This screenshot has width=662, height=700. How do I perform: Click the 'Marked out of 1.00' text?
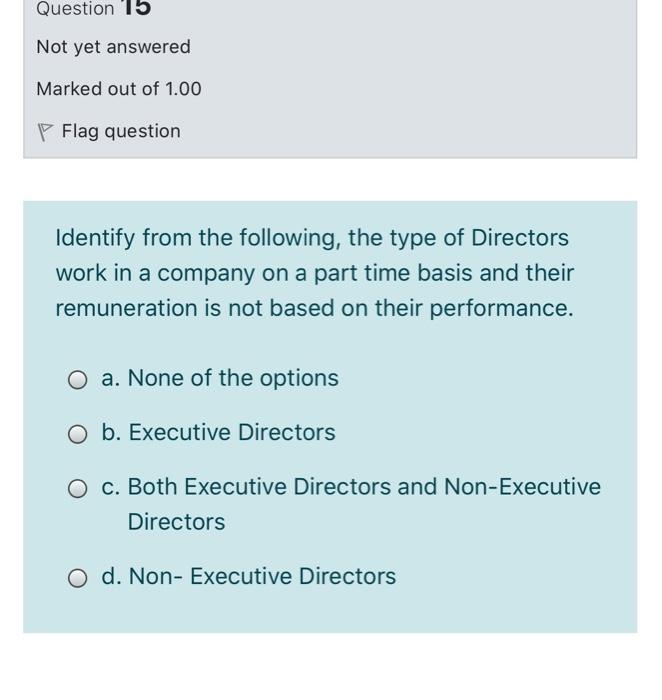point(119,89)
